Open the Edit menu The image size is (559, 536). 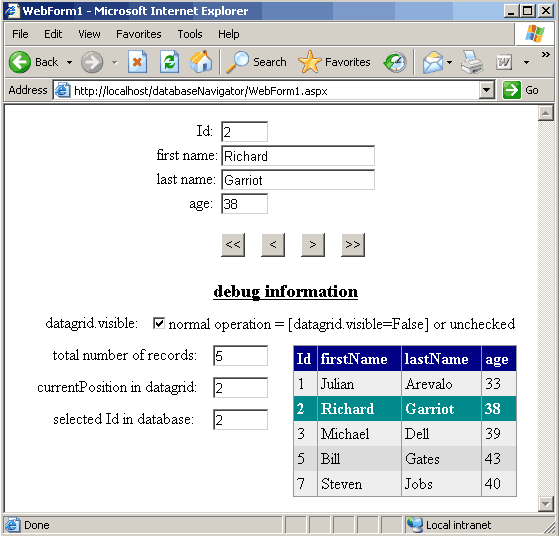[53, 34]
